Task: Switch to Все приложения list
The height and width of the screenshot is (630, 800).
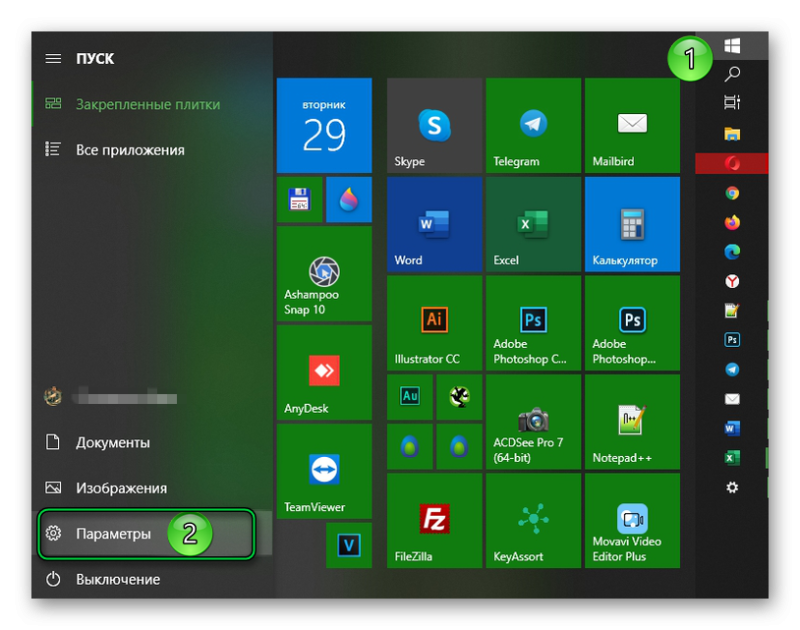Action: click(x=152, y=149)
